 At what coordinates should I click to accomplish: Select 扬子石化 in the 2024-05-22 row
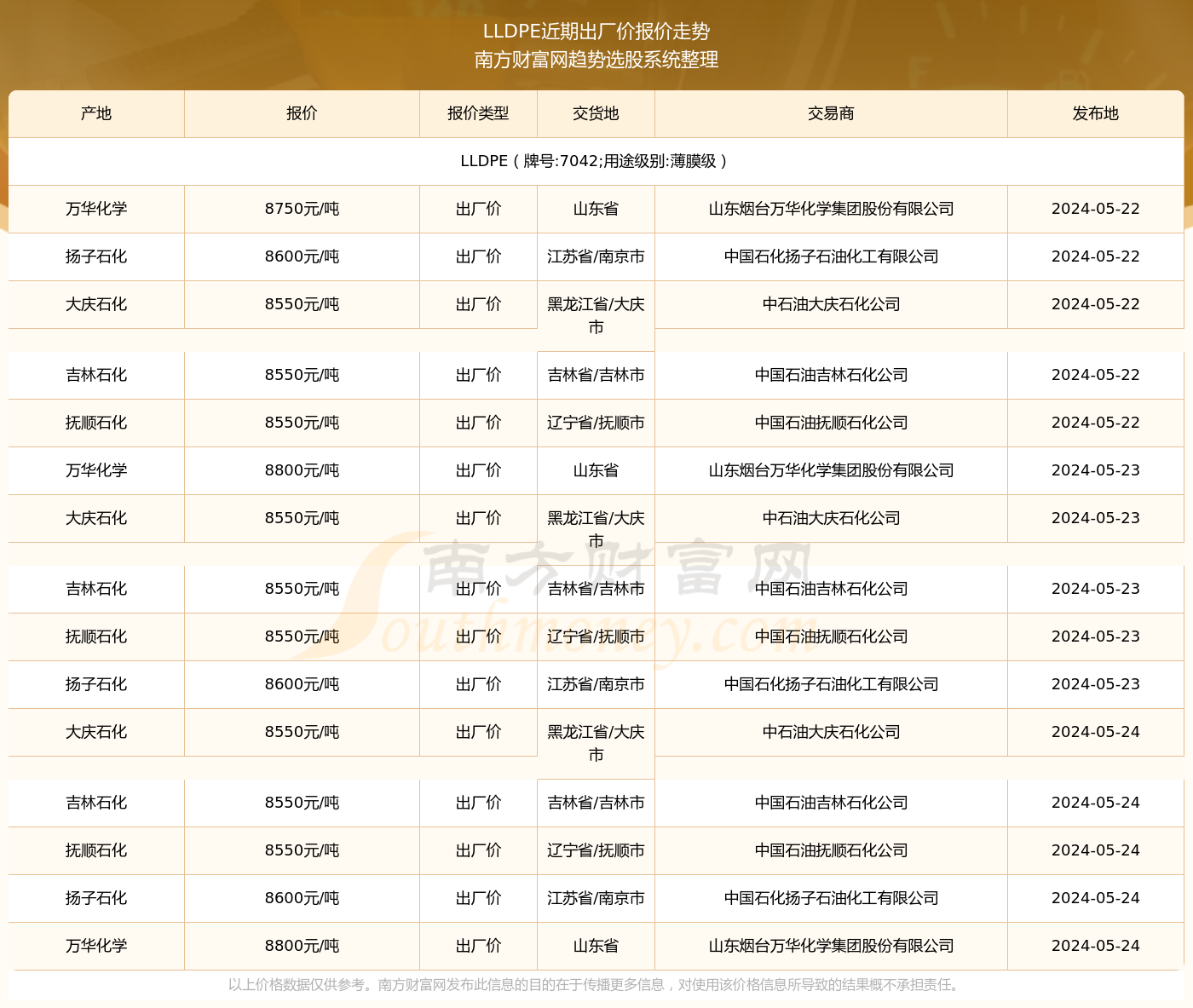coord(96,256)
